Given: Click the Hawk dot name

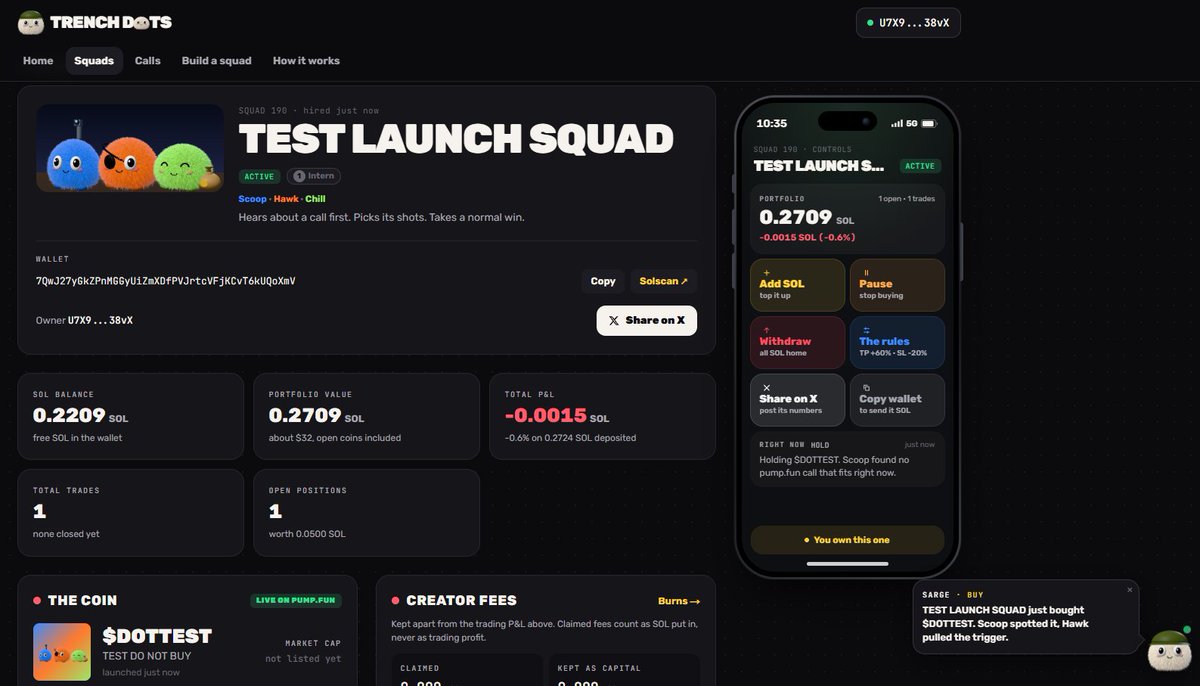Looking at the screenshot, I should coord(286,199).
